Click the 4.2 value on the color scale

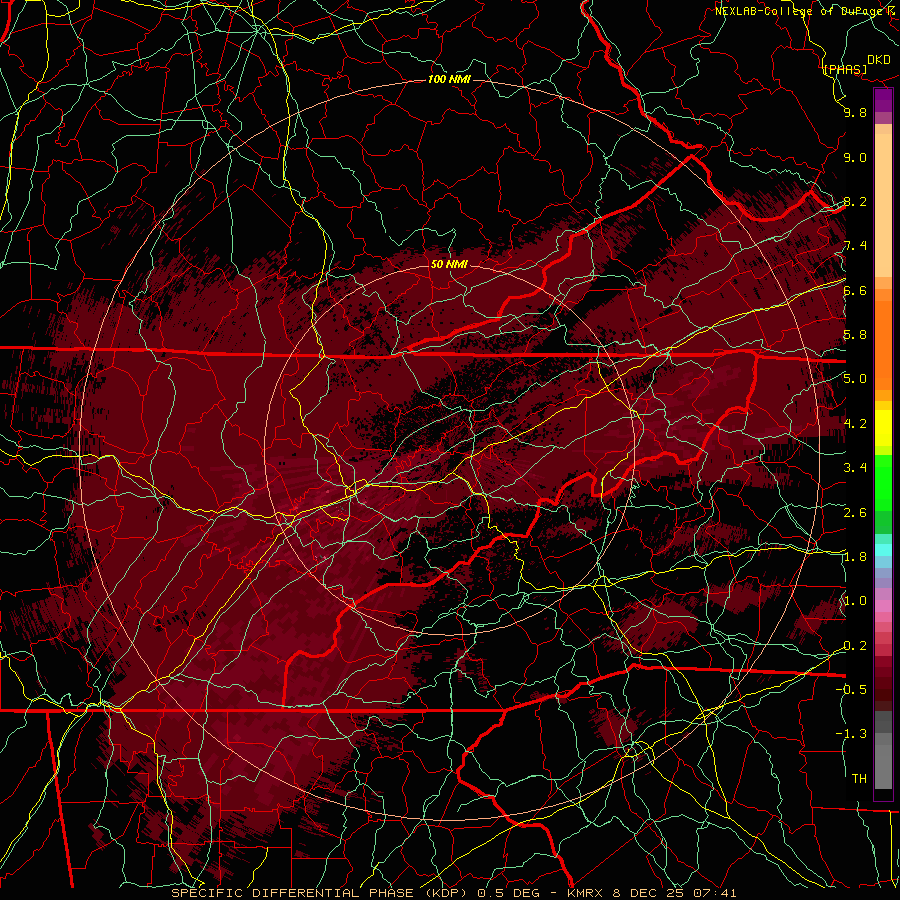click(x=855, y=424)
